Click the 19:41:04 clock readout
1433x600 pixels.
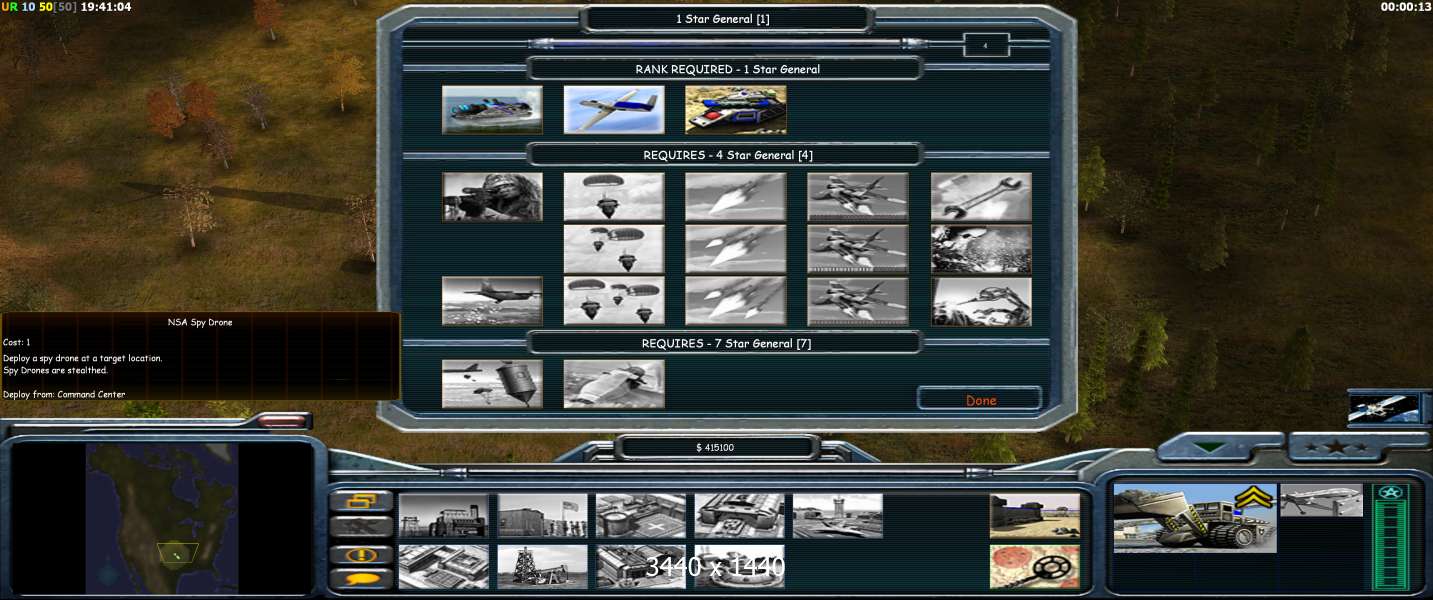(105, 7)
